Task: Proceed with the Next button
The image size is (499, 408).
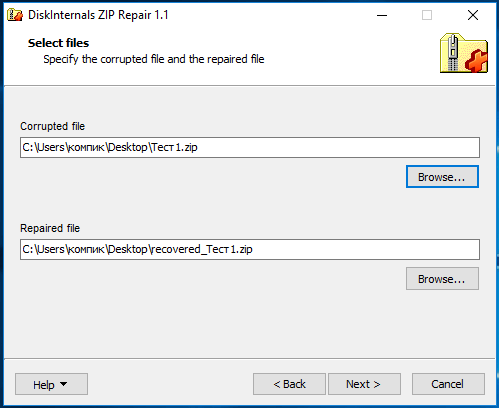Action: (x=364, y=384)
